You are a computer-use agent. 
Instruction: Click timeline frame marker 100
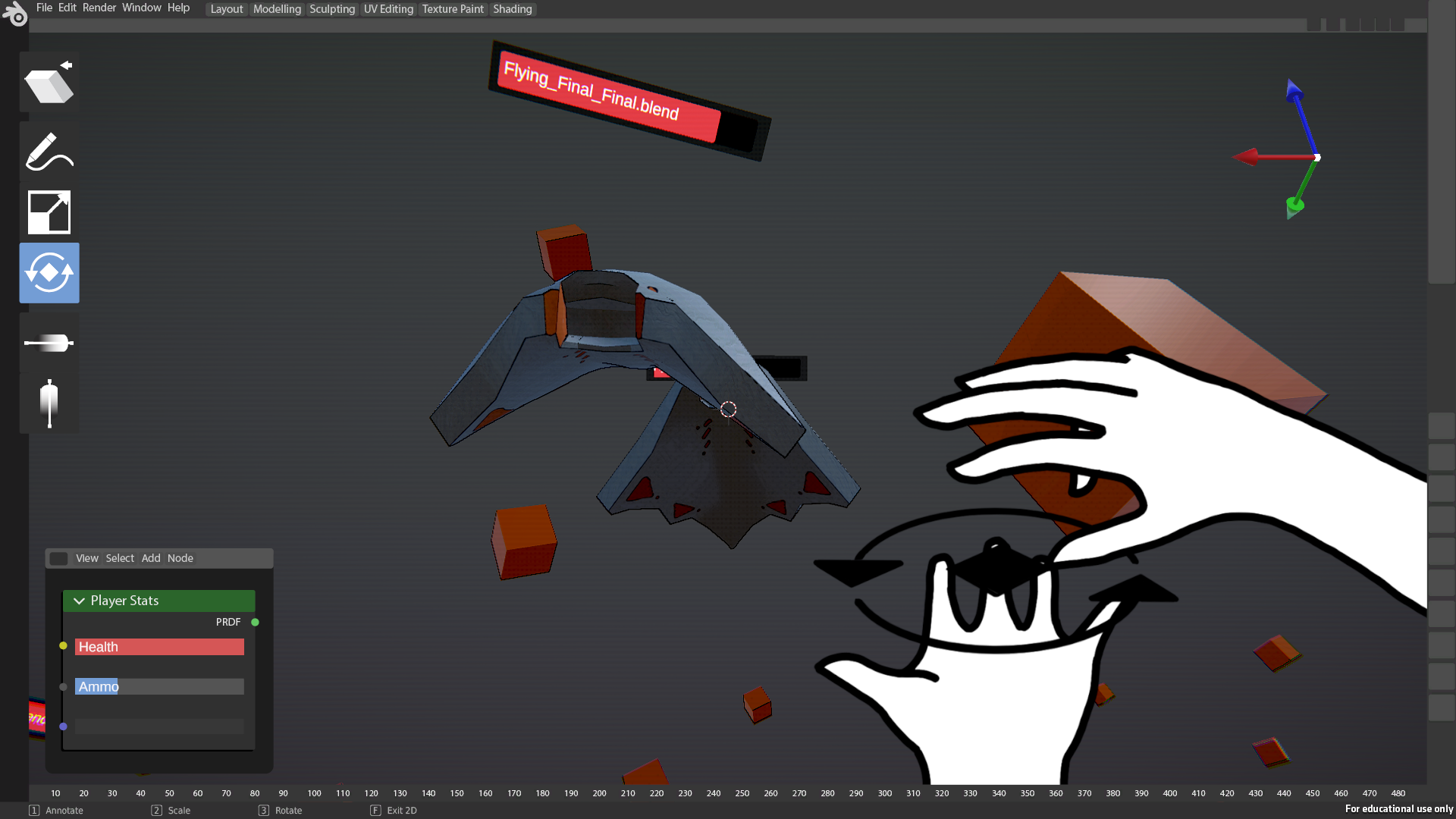coord(314,793)
